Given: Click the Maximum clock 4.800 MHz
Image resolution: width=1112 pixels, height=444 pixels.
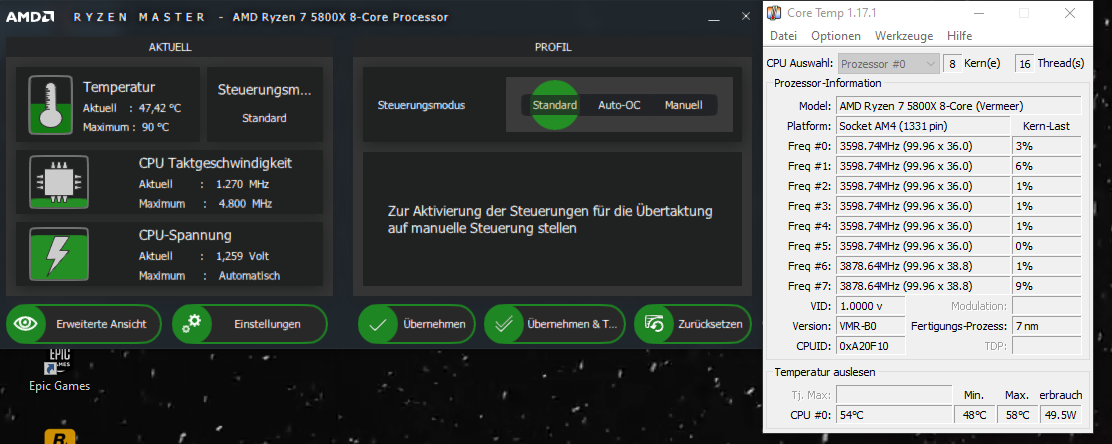Looking at the screenshot, I should (x=244, y=204).
